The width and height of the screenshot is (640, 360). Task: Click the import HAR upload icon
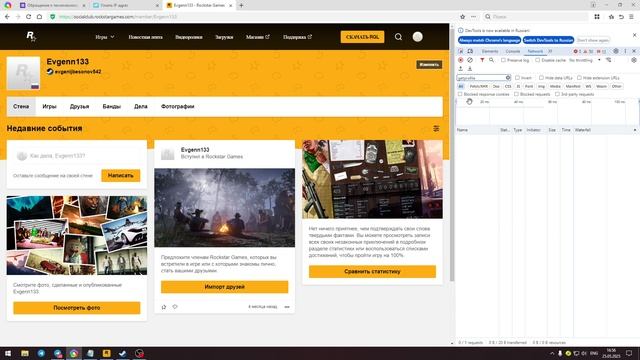point(460,69)
